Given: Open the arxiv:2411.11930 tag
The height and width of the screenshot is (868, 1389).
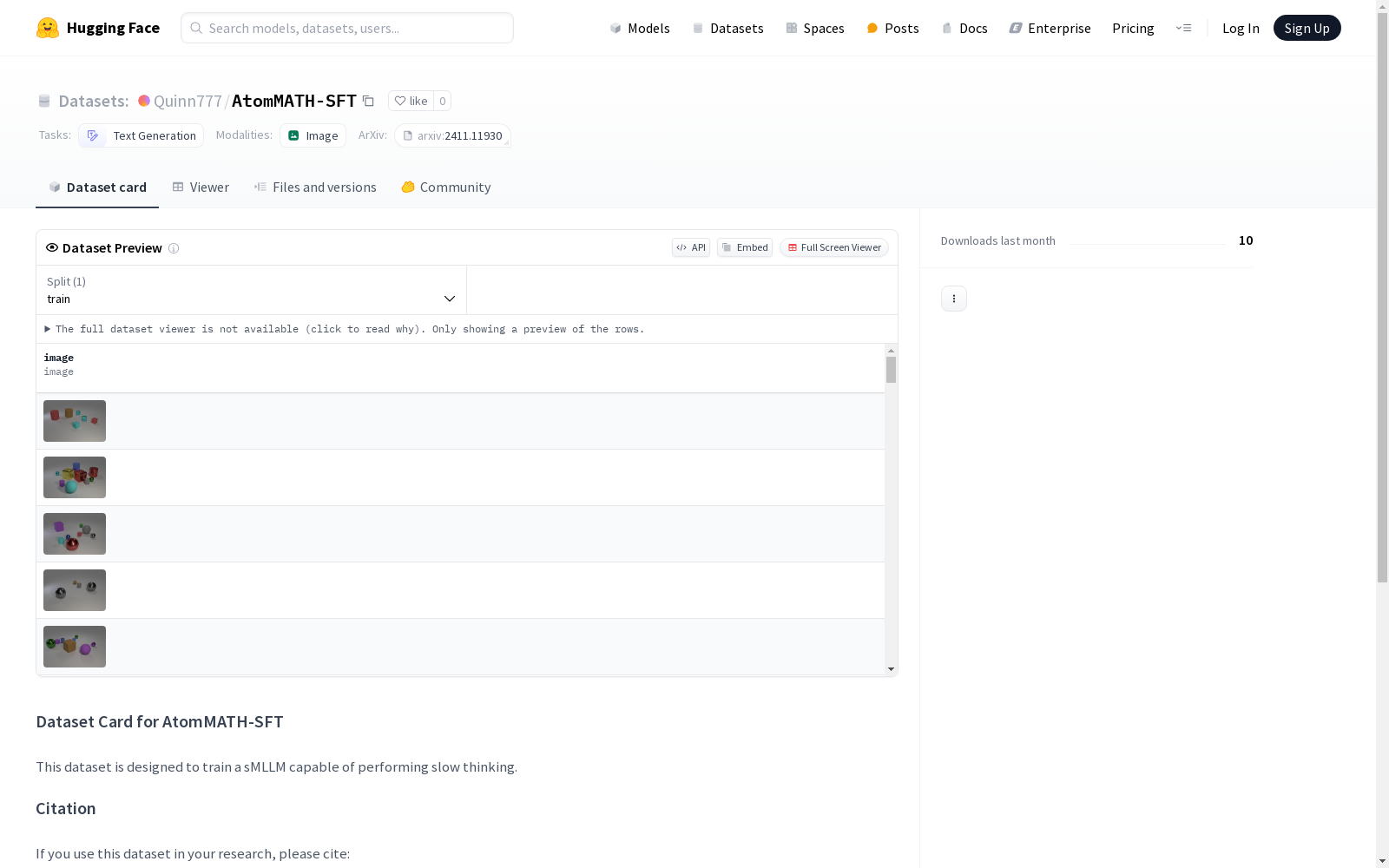Looking at the screenshot, I should pos(452,135).
